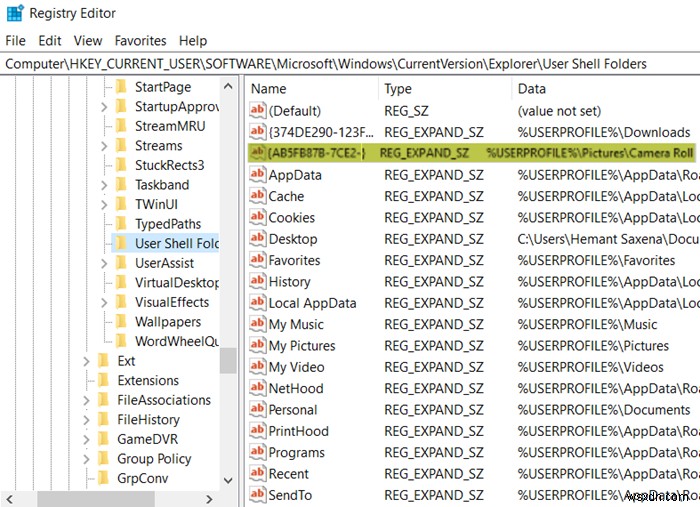Click tree pane scroll down arrow
The width and height of the screenshot is (700, 507).
click(x=228, y=480)
